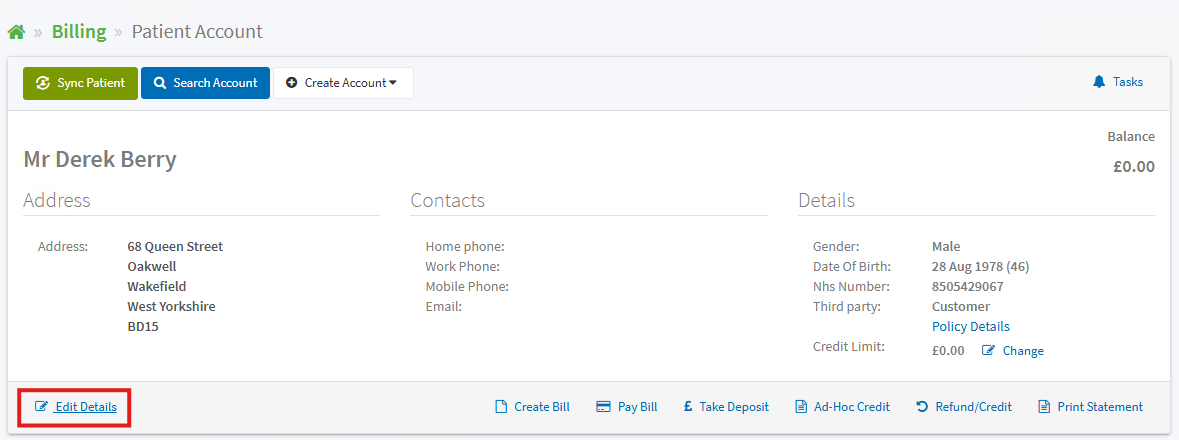Open the Tasks link
The width and height of the screenshot is (1179, 440).
(1118, 81)
